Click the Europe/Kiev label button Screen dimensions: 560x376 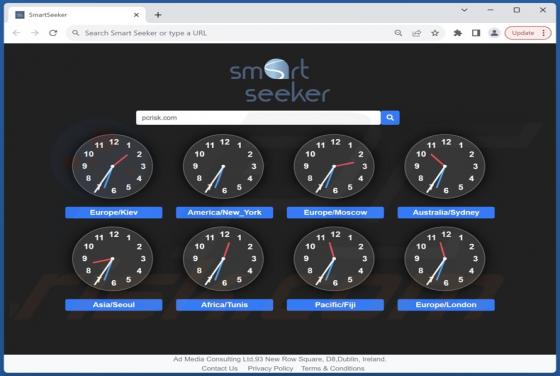point(114,212)
